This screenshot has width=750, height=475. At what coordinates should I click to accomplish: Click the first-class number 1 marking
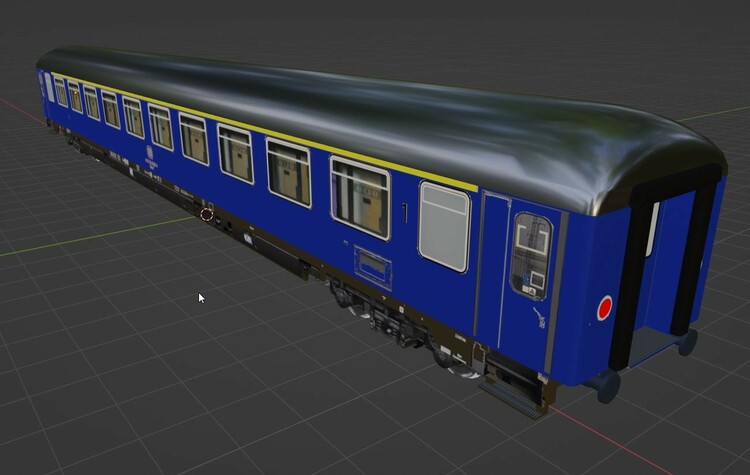point(405,213)
